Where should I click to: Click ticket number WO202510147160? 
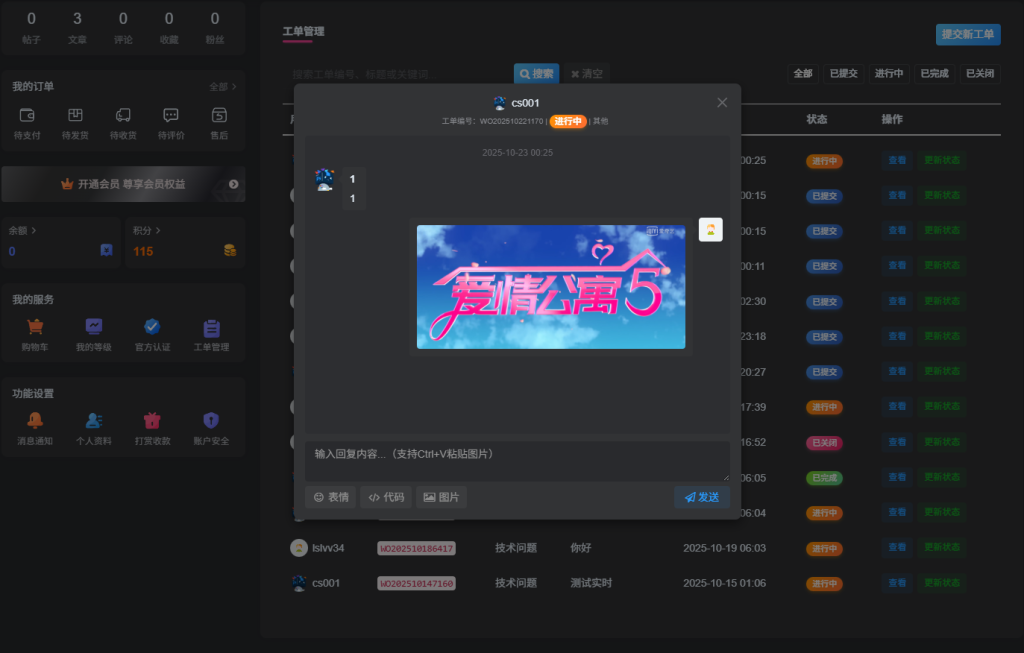pyautogui.click(x=416, y=584)
